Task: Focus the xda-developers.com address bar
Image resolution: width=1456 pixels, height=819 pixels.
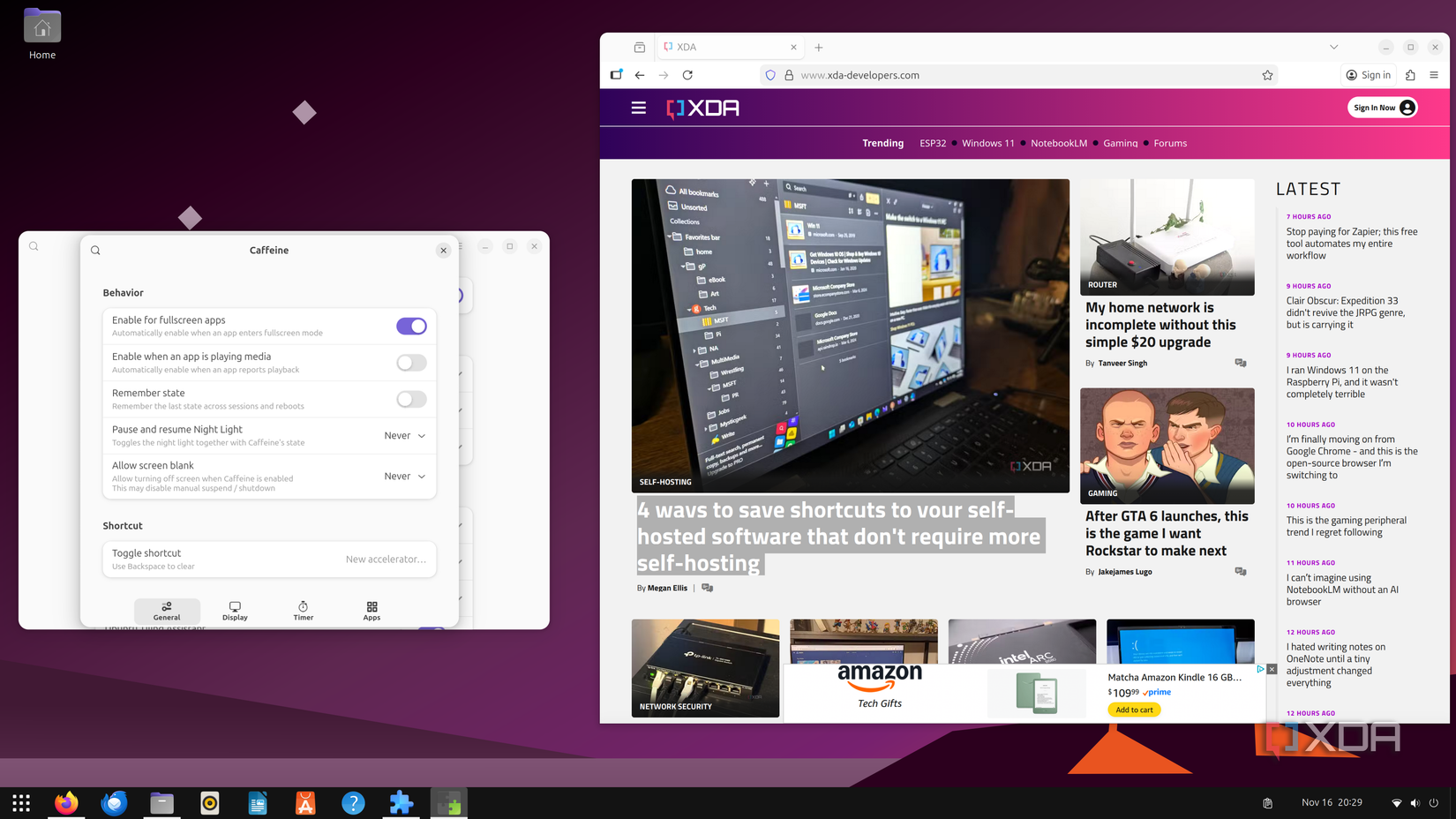Action: click(1019, 75)
